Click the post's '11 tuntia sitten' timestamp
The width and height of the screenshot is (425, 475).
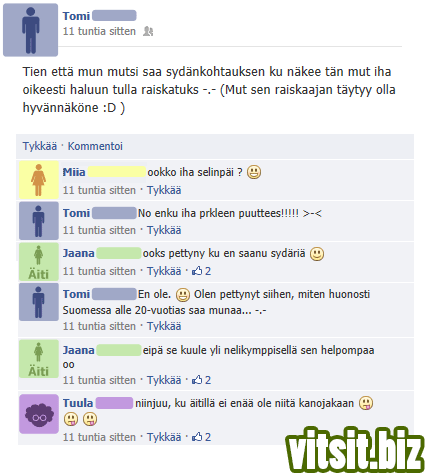[x=99, y=31]
